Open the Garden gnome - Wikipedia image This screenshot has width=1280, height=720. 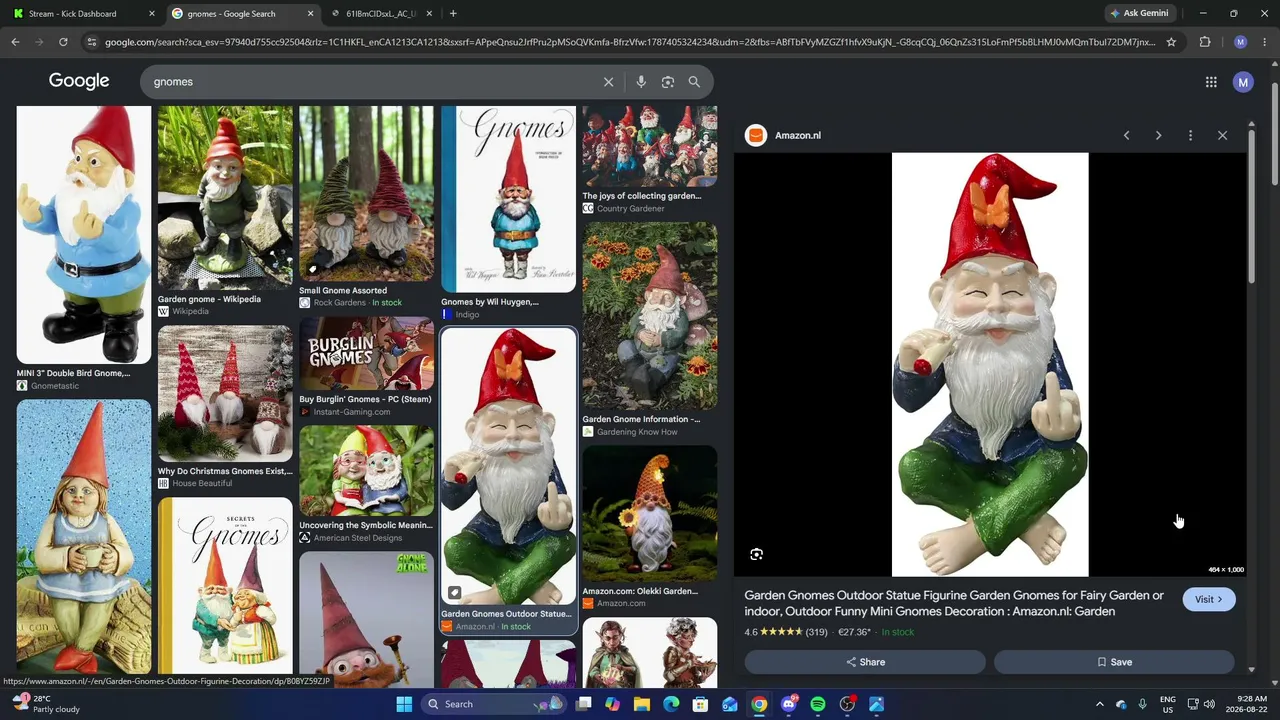(x=225, y=198)
